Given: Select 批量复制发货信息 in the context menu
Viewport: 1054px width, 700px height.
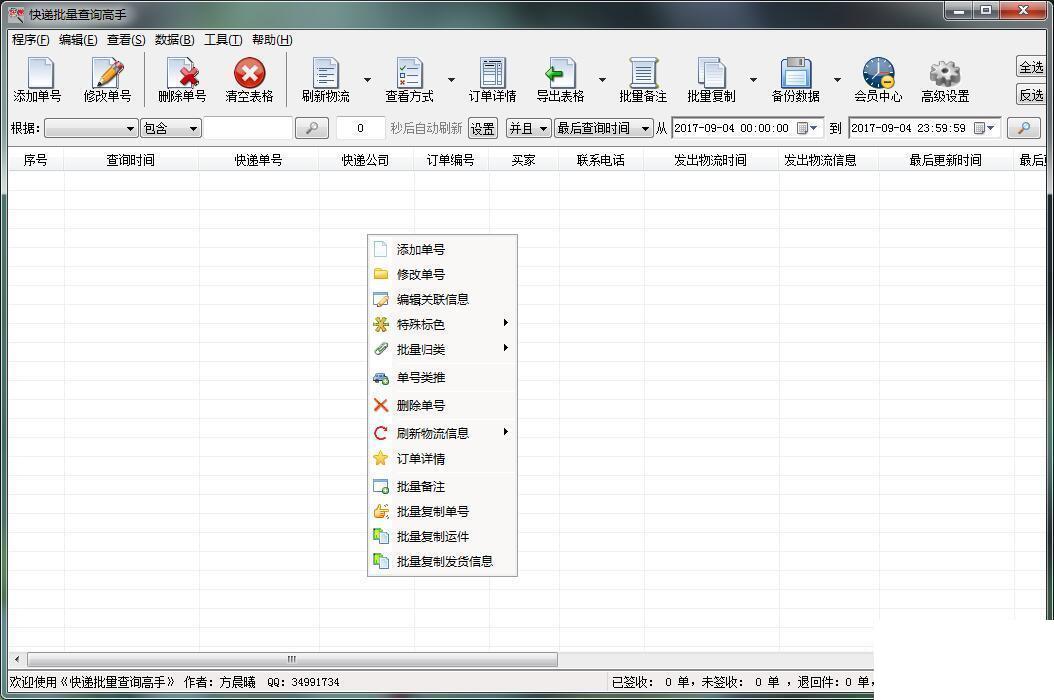Looking at the screenshot, I should (442, 561).
